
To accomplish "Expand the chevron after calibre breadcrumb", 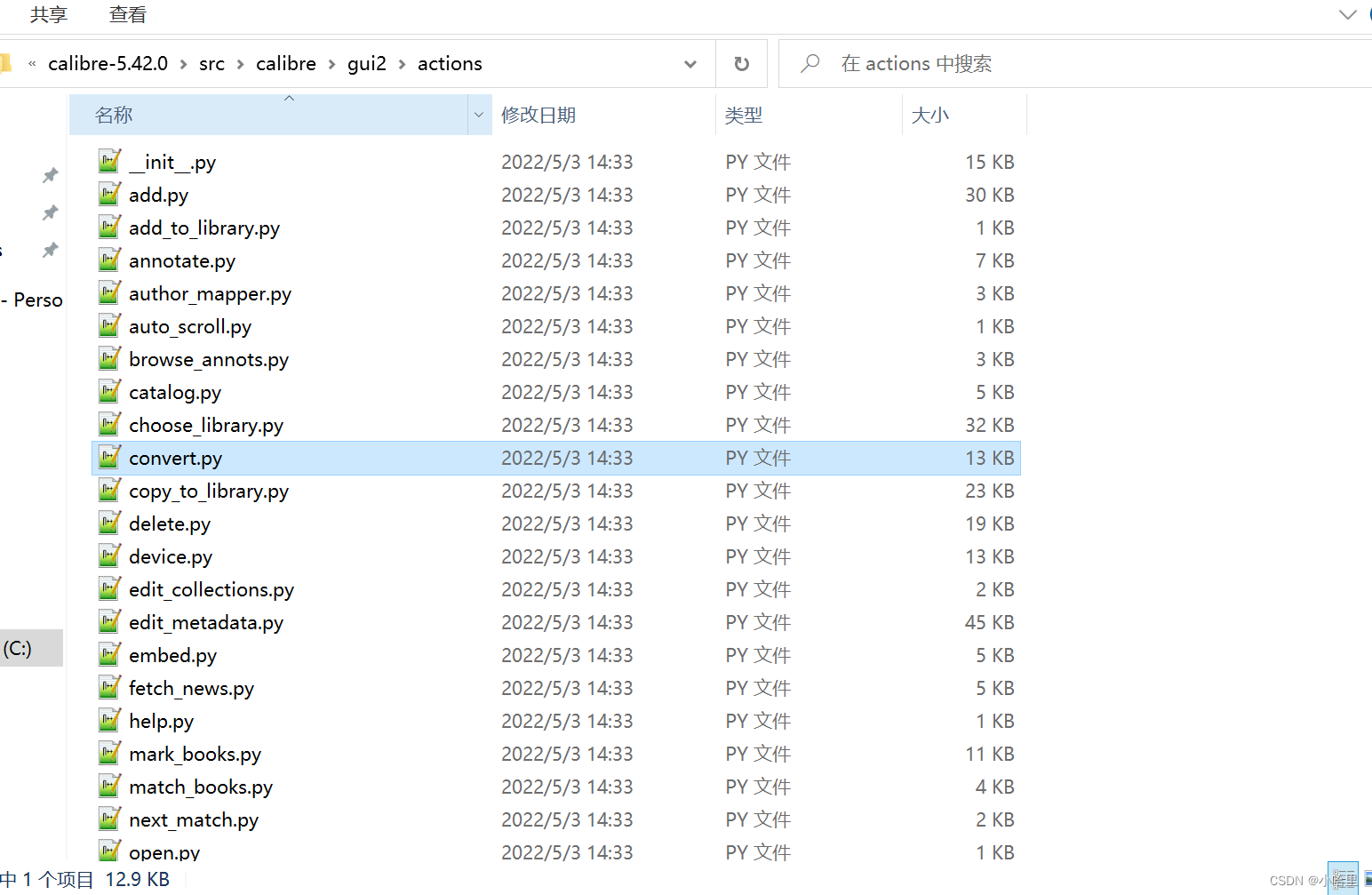I will pyautogui.click(x=331, y=64).
